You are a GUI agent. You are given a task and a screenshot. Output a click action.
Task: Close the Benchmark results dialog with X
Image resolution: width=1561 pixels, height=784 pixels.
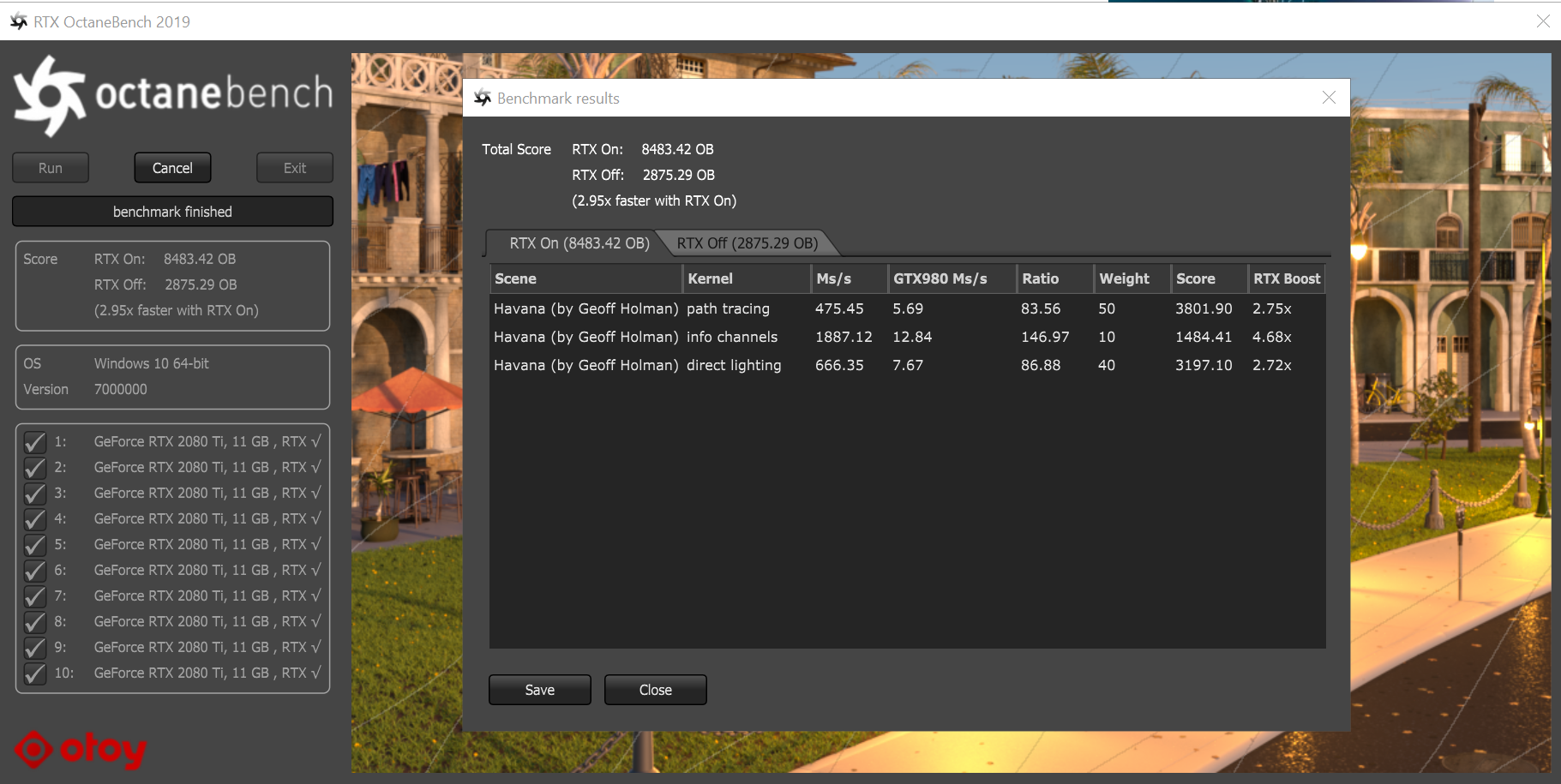1329,98
